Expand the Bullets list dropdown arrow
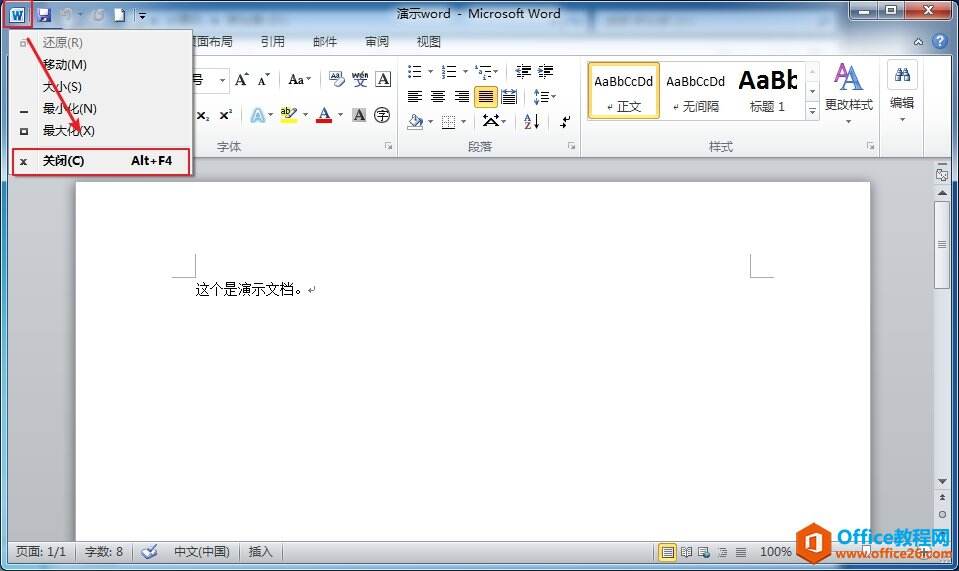959x571 pixels. pyautogui.click(x=430, y=72)
